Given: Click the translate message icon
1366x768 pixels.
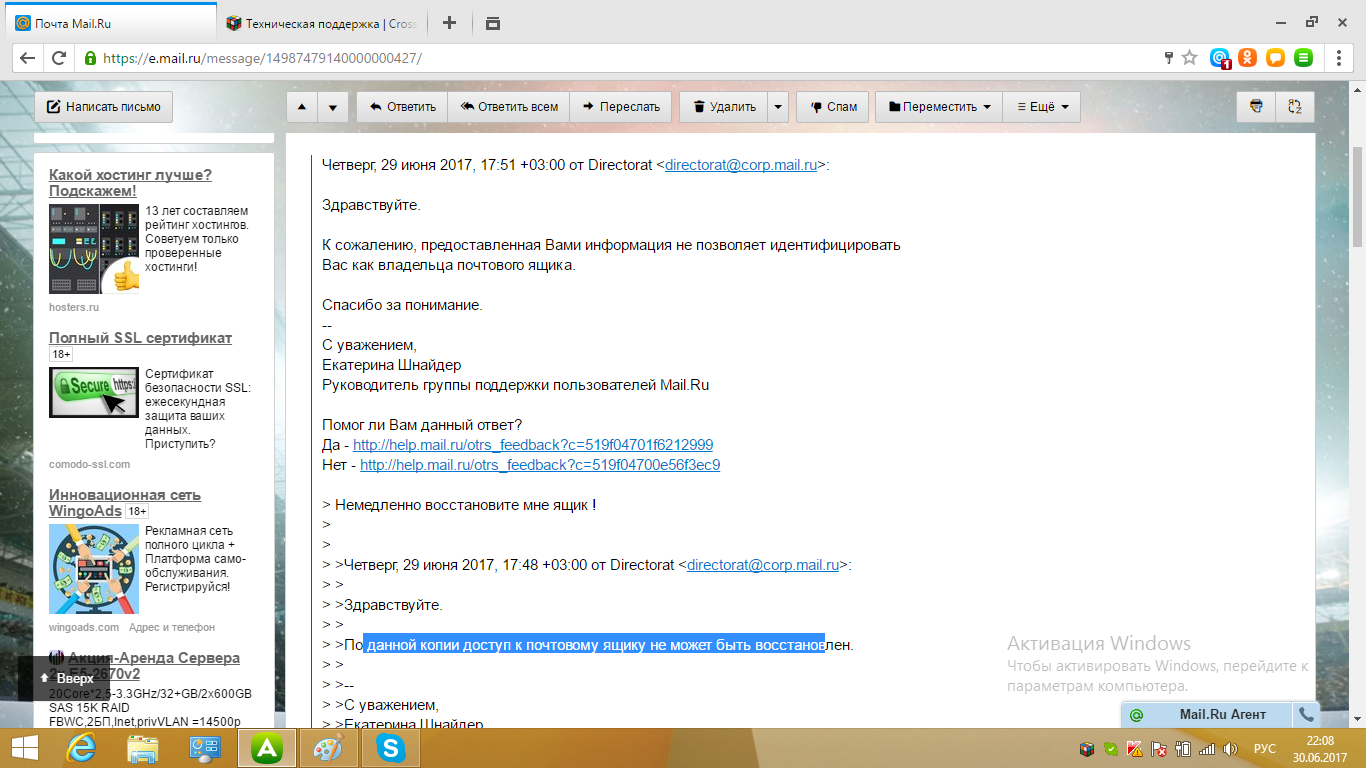Looking at the screenshot, I should click(x=1295, y=106).
